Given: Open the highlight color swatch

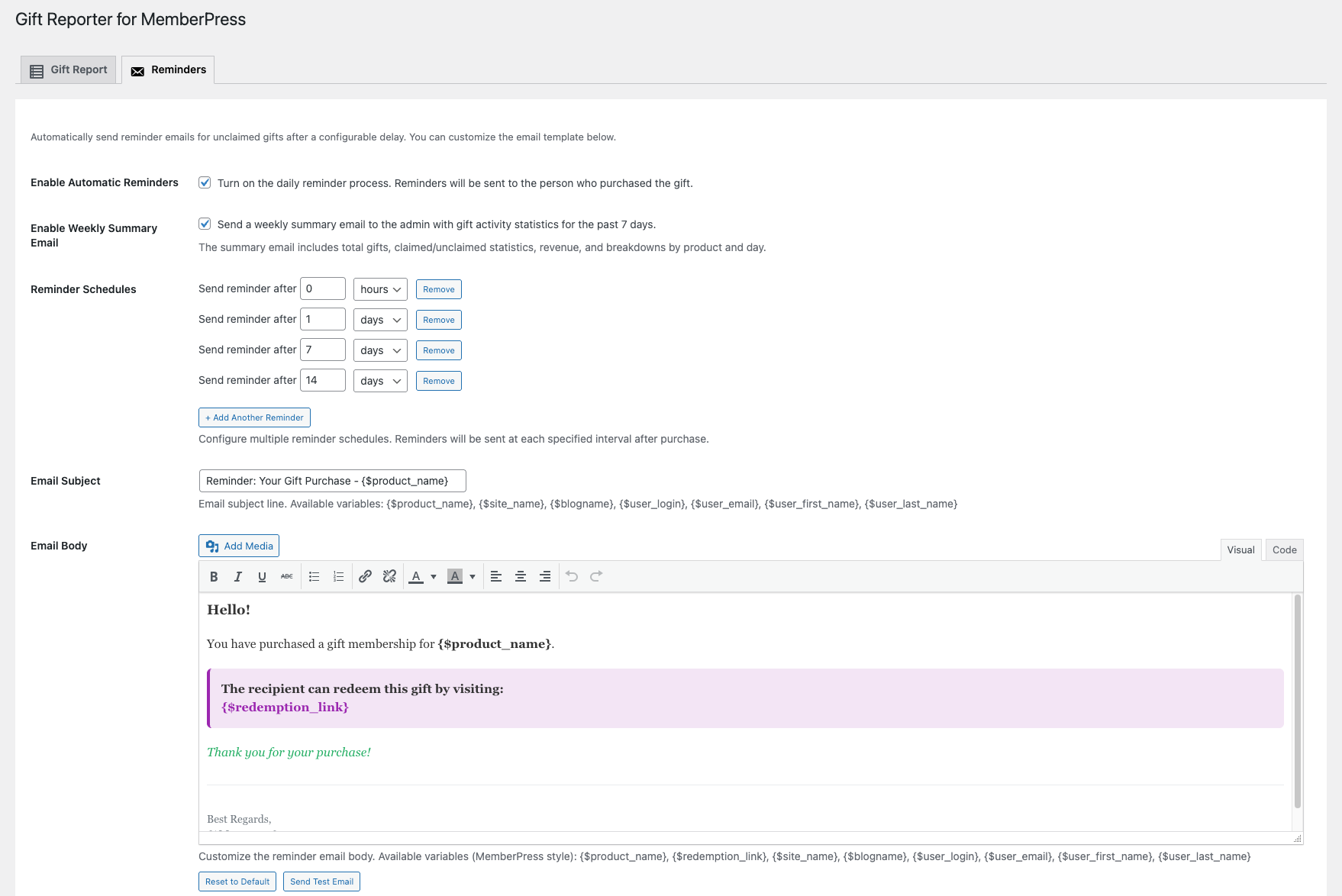Looking at the screenshot, I should click(x=455, y=576).
